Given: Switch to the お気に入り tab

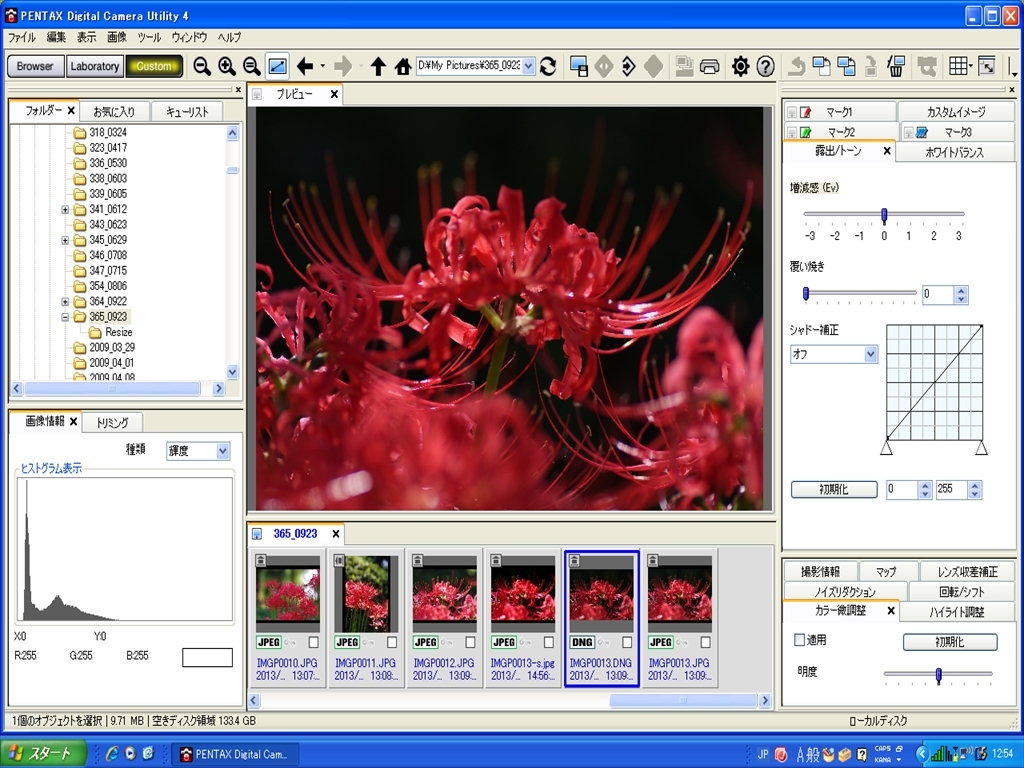Looking at the screenshot, I should pos(114,112).
